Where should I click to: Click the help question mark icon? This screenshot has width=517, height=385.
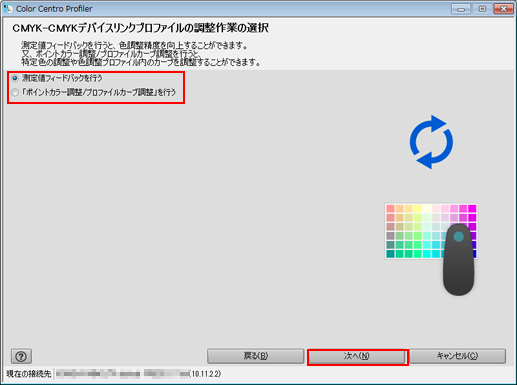(x=21, y=356)
